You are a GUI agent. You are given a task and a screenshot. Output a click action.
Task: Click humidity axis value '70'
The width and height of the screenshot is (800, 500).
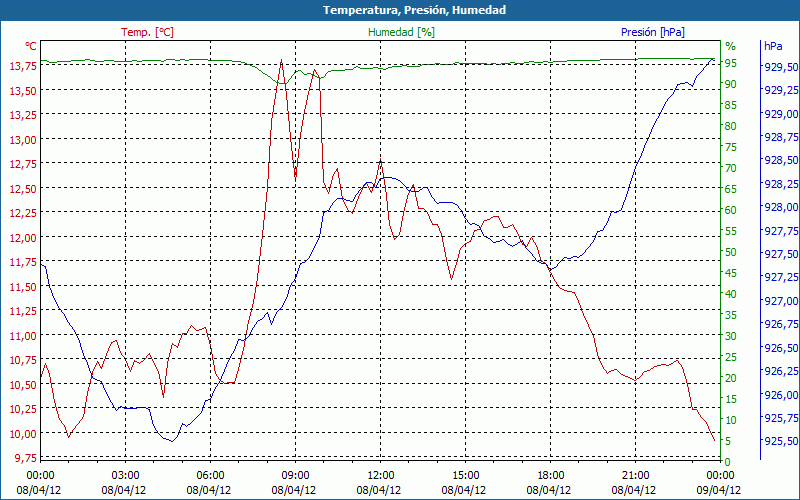731,168
